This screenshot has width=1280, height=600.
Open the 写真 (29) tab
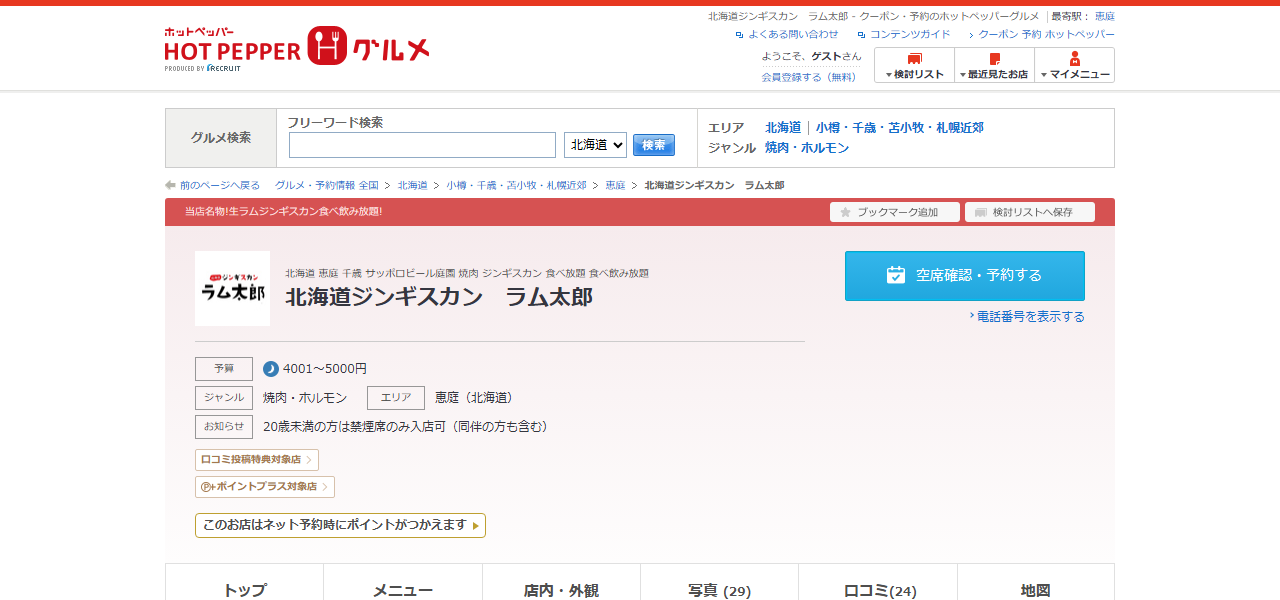point(719,582)
